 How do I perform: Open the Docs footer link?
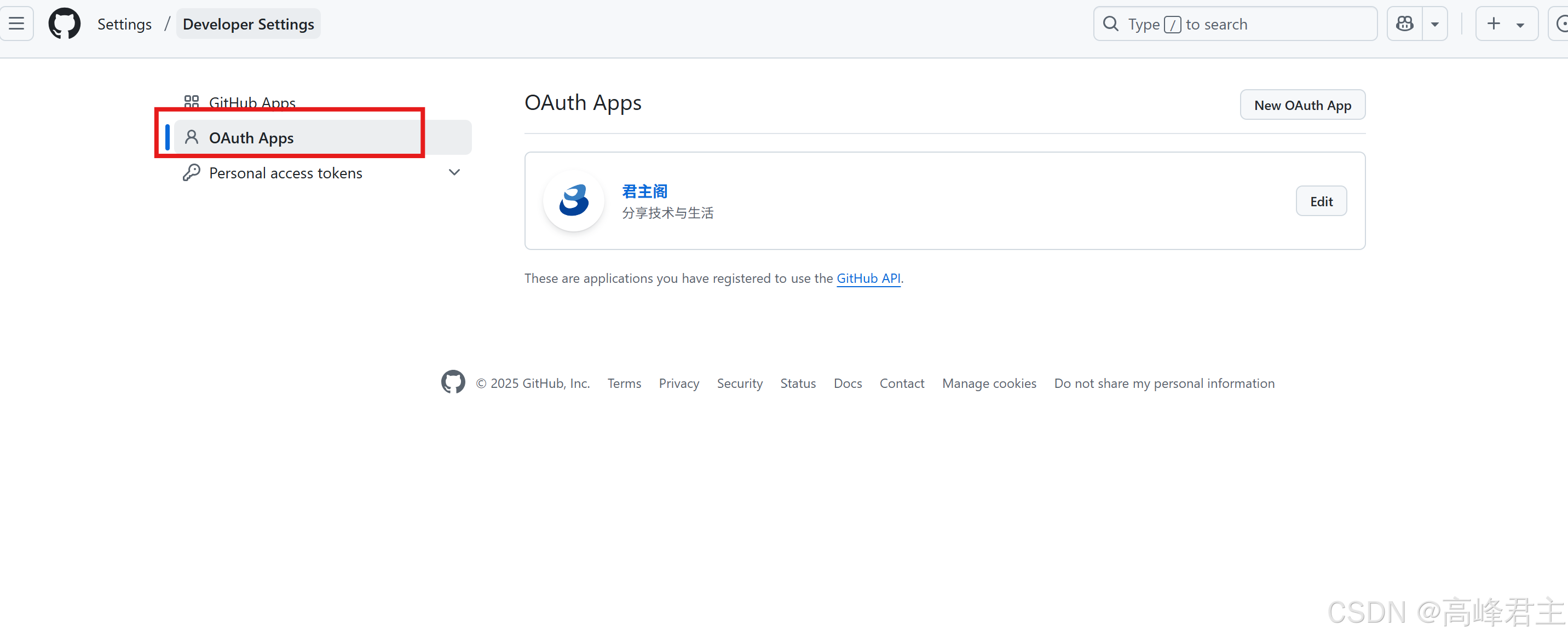click(x=848, y=383)
